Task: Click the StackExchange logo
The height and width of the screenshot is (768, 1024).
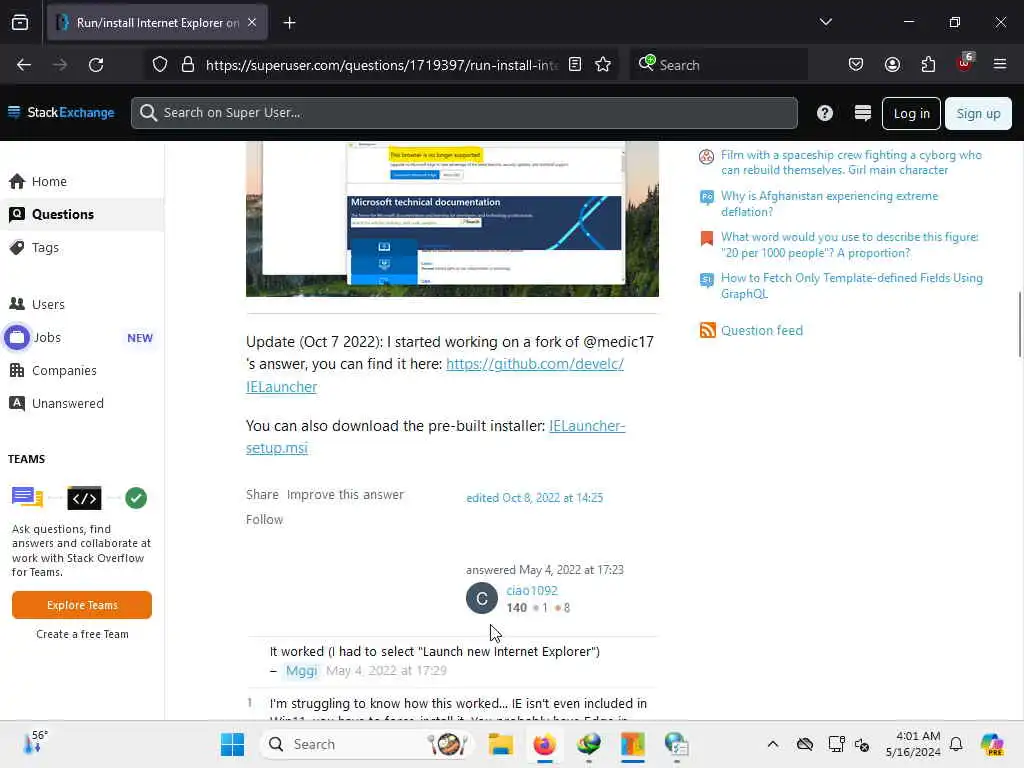Action: click(61, 112)
